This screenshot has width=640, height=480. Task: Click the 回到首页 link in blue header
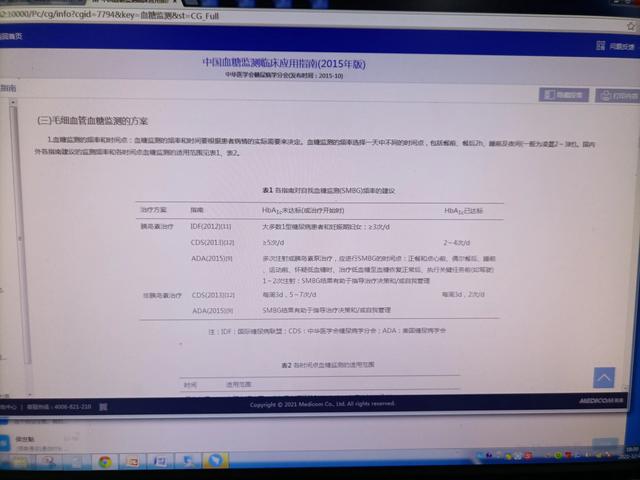[x=12, y=37]
